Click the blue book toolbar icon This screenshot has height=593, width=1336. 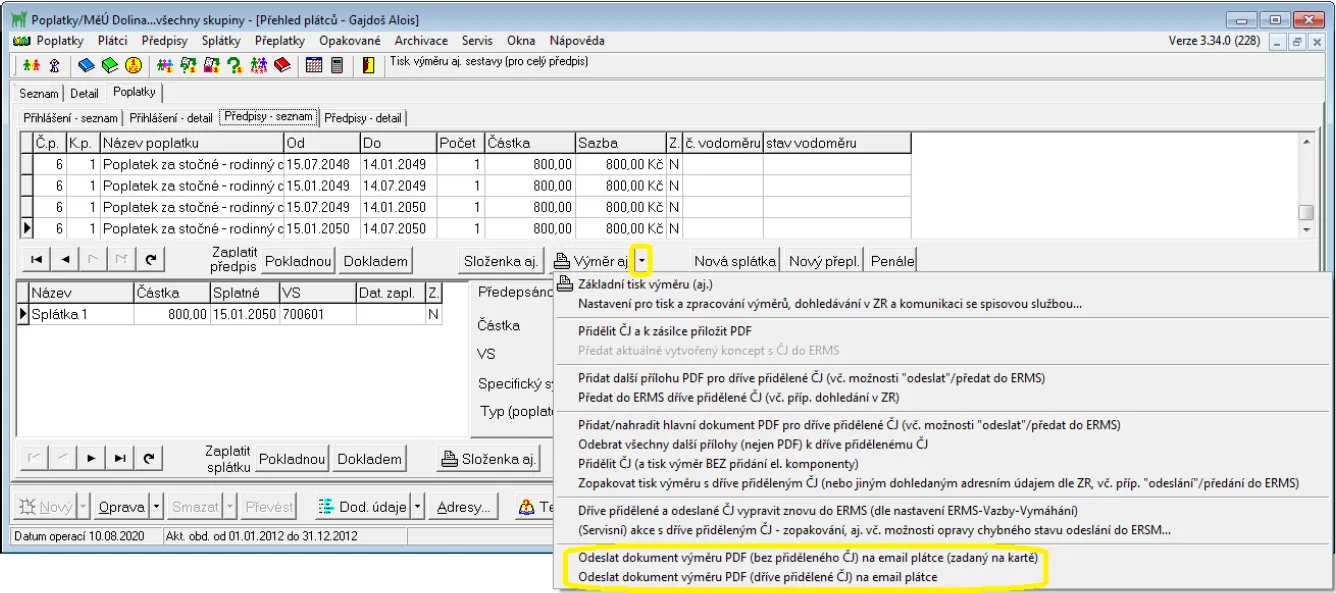coord(86,66)
